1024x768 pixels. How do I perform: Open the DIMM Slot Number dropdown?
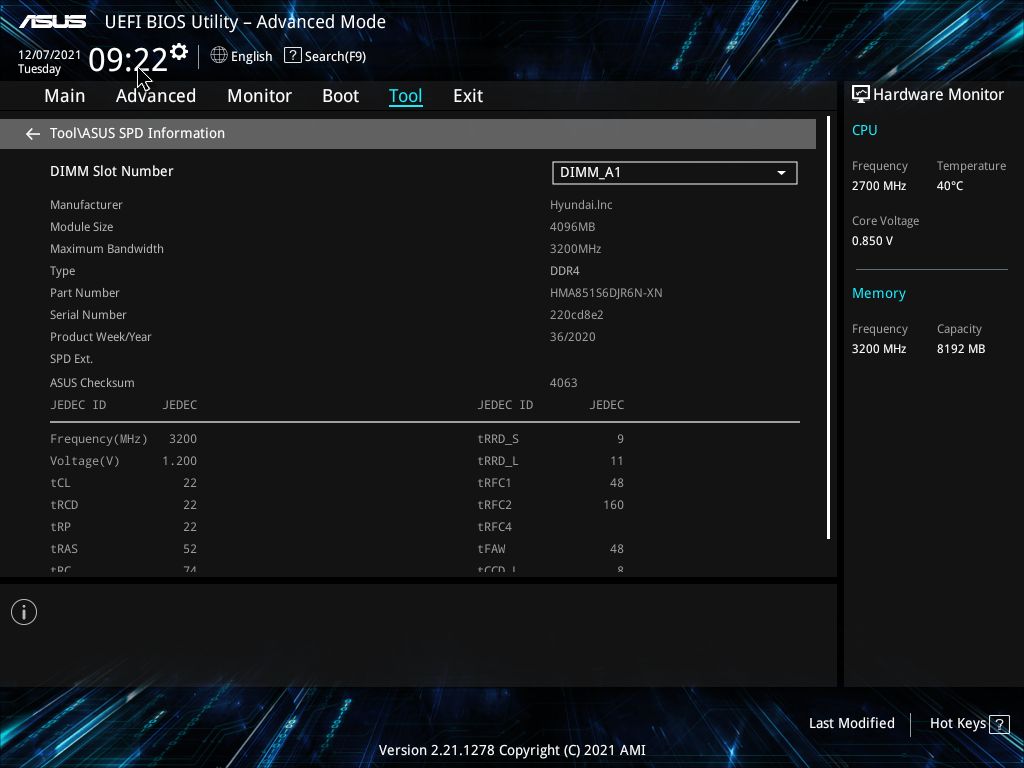coord(675,172)
